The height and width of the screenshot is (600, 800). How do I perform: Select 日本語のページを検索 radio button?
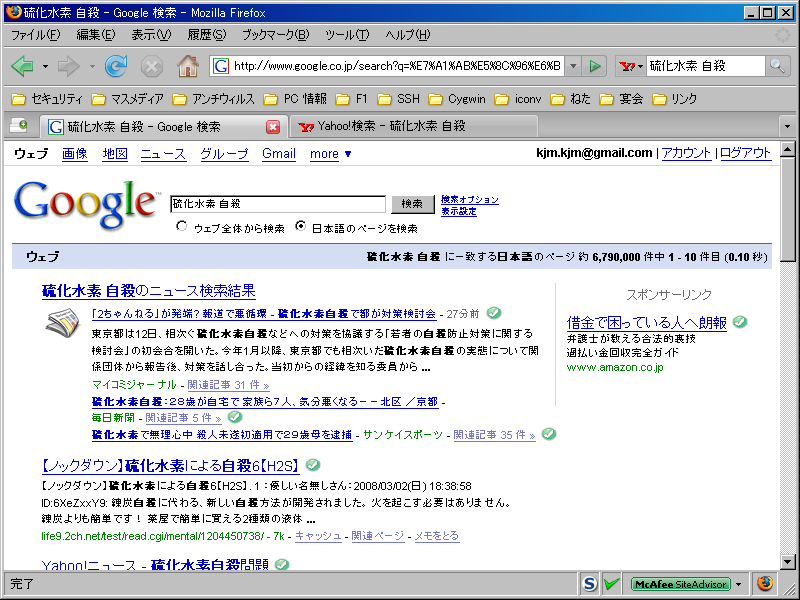click(x=301, y=226)
